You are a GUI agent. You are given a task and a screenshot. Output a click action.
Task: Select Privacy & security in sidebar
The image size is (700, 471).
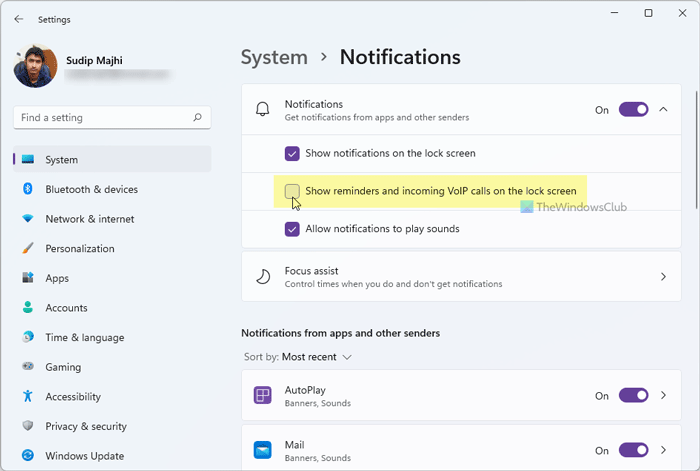point(86,426)
